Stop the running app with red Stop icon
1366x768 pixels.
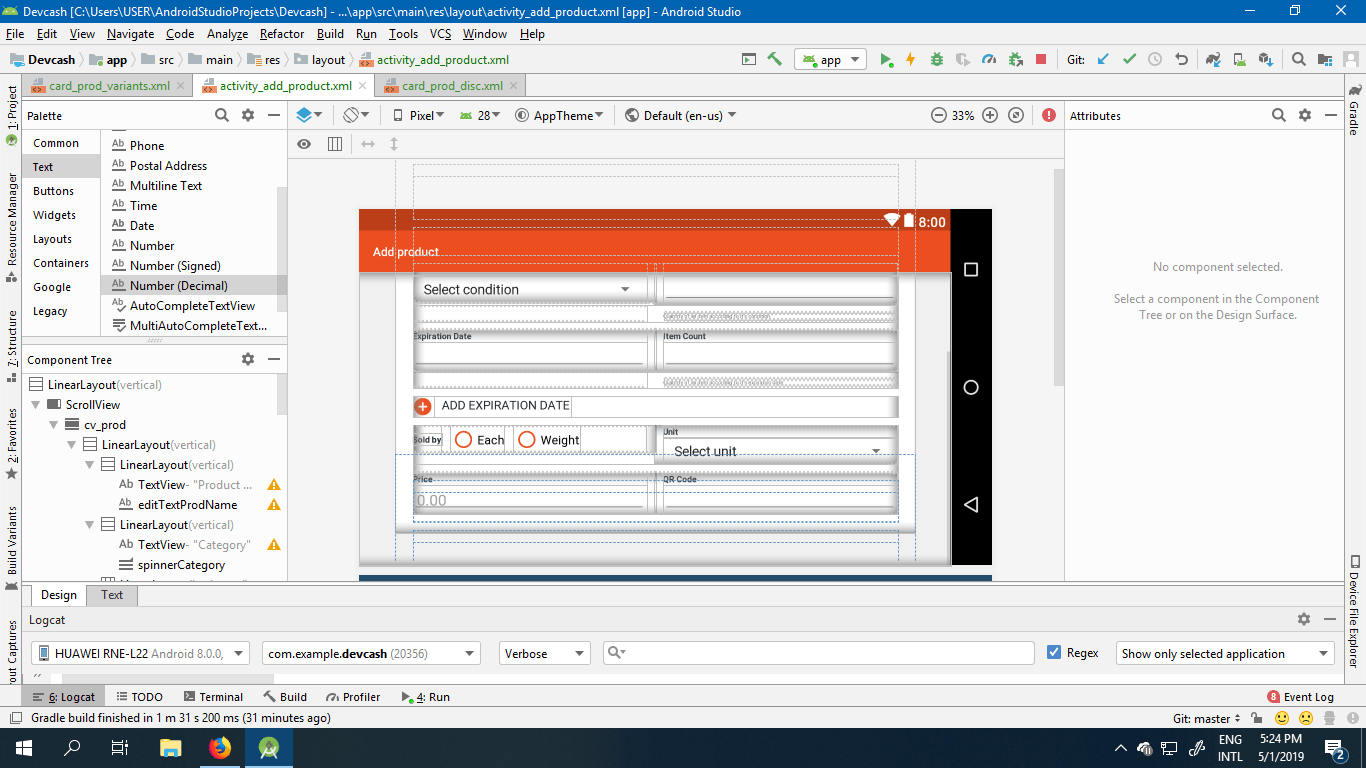click(1040, 59)
